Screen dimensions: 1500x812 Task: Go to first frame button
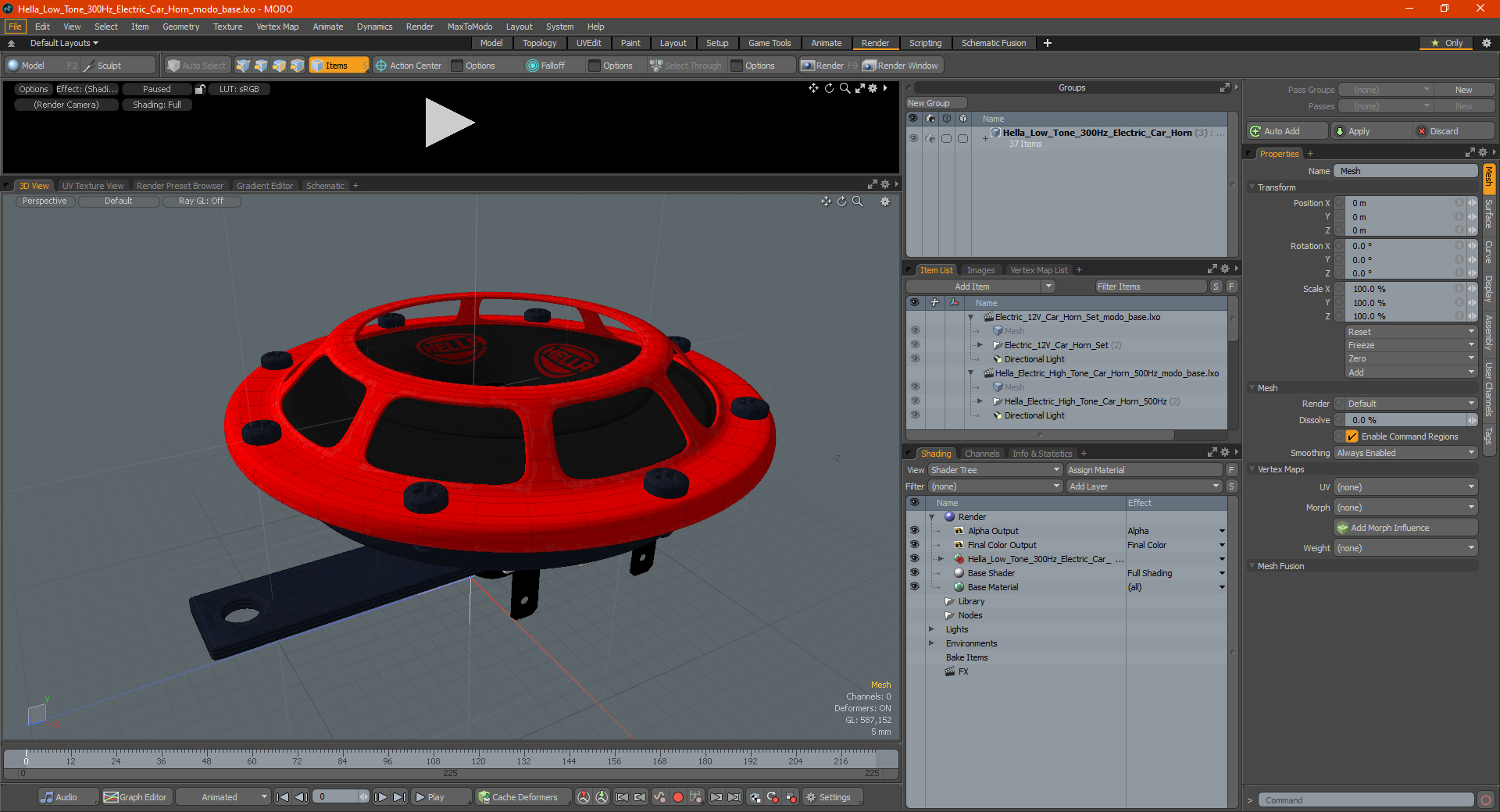click(283, 797)
